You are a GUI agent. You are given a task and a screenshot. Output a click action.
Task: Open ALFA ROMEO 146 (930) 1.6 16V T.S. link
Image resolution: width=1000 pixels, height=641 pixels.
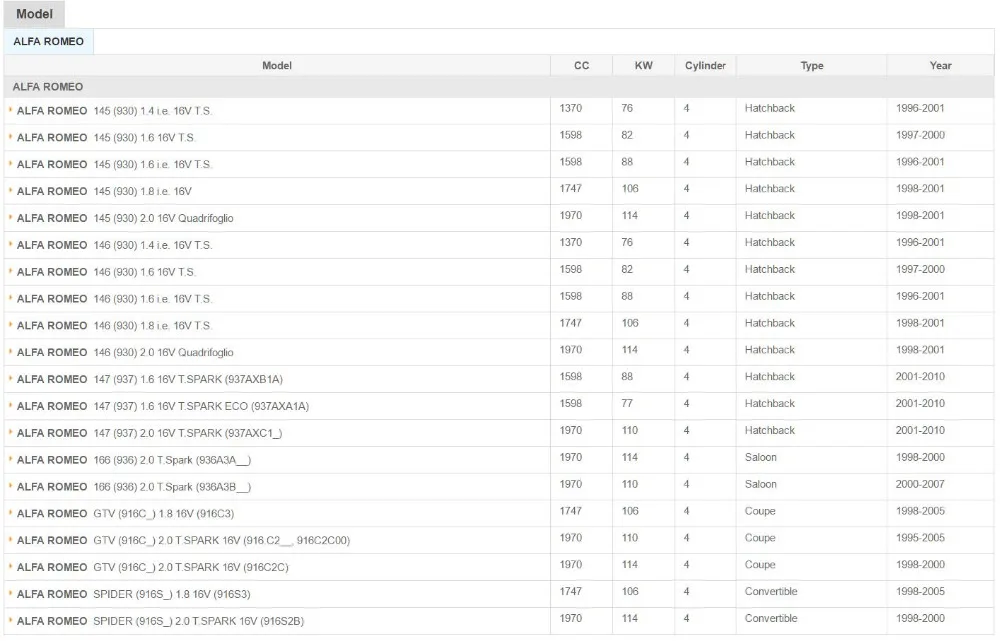pos(106,272)
